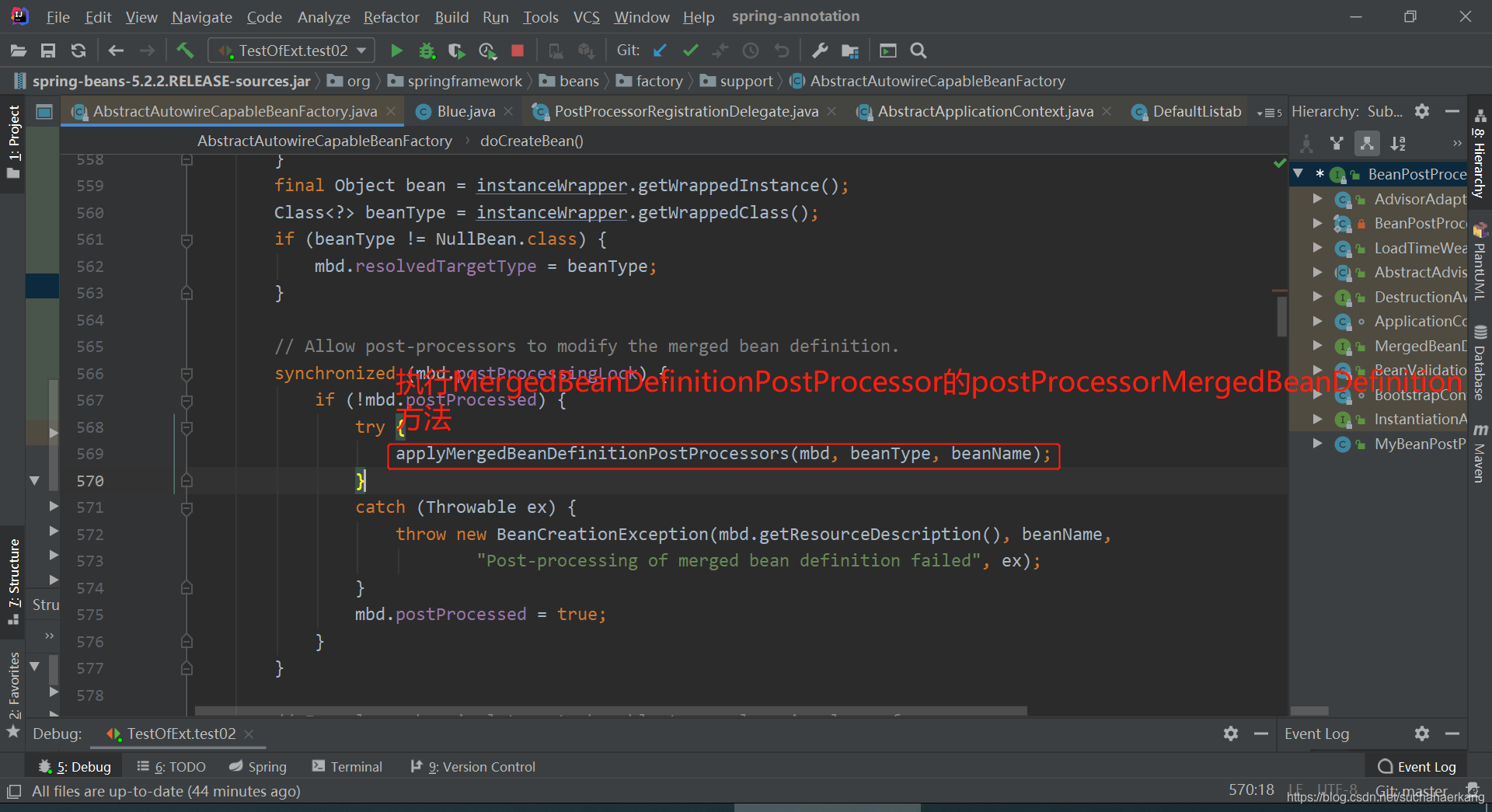
Task: Update project with the Git blue arrow
Action: (660, 51)
